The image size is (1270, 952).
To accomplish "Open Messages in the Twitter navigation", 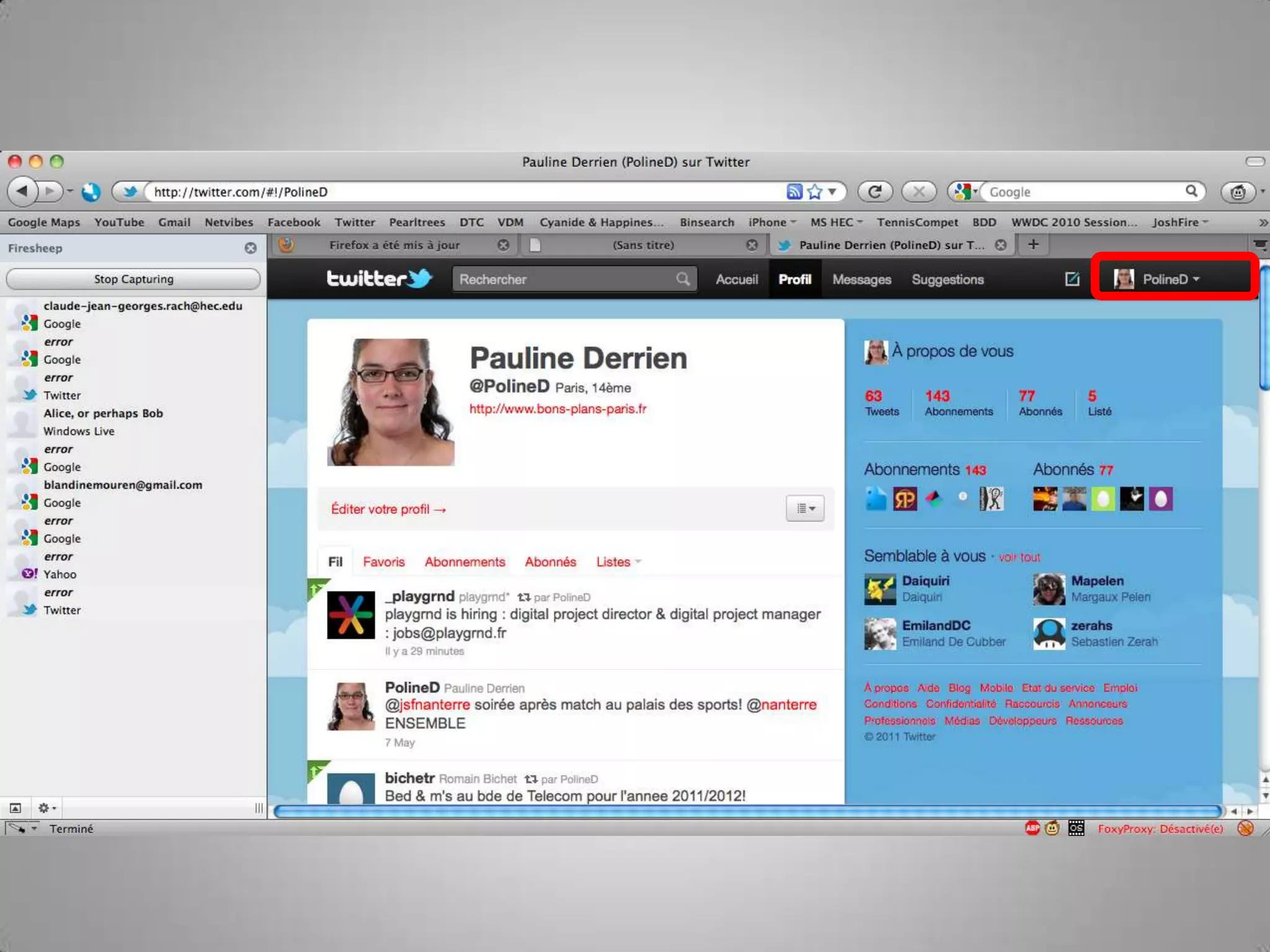I will pos(861,280).
